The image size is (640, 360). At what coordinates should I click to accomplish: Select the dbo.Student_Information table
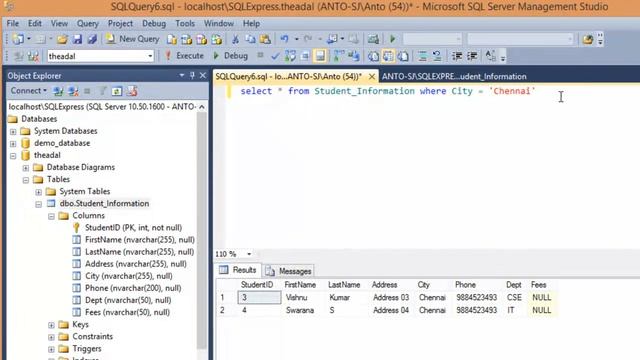coord(104,203)
